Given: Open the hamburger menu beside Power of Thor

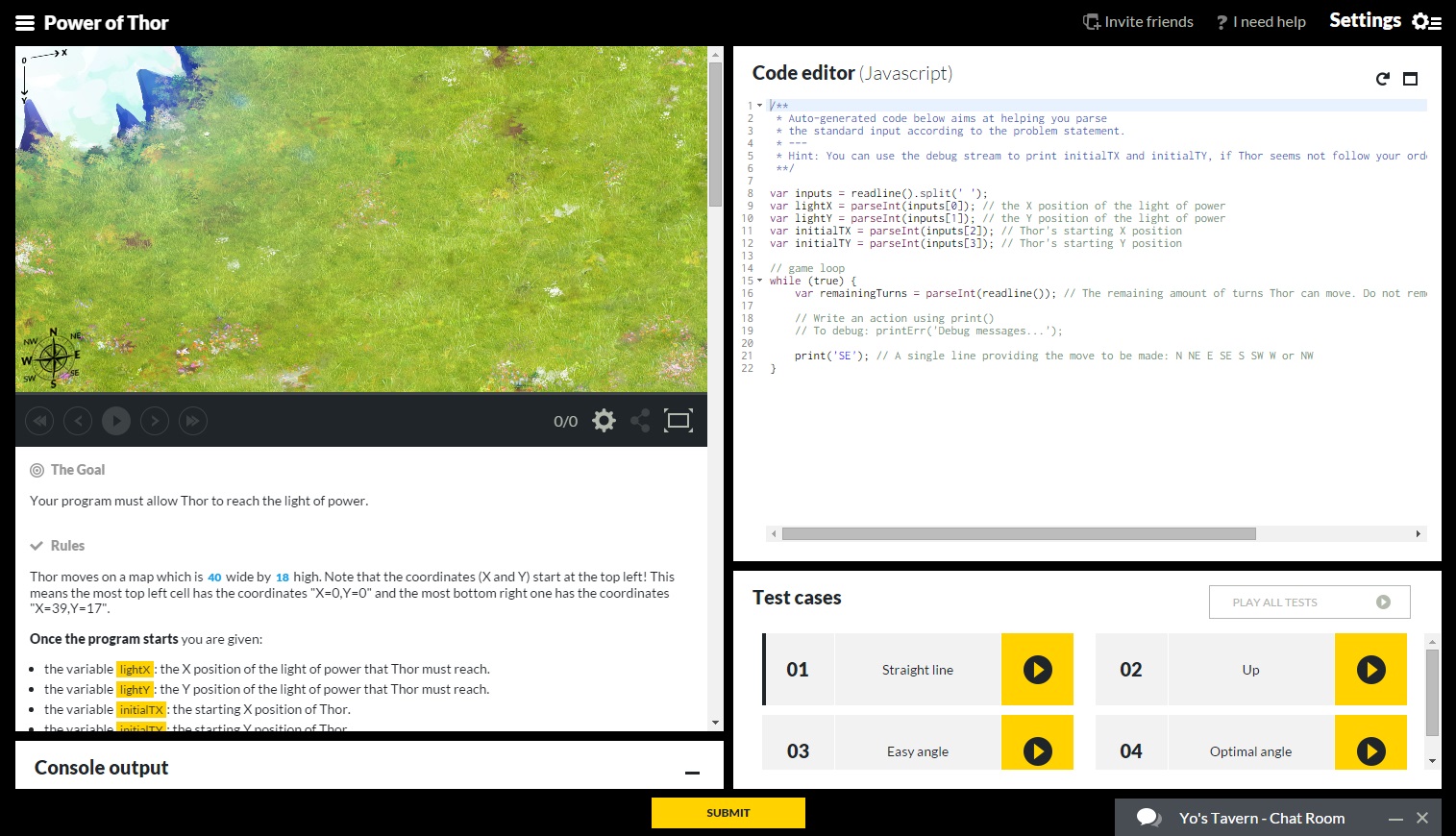Looking at the screenshot, I should click(x=25, y=23).
